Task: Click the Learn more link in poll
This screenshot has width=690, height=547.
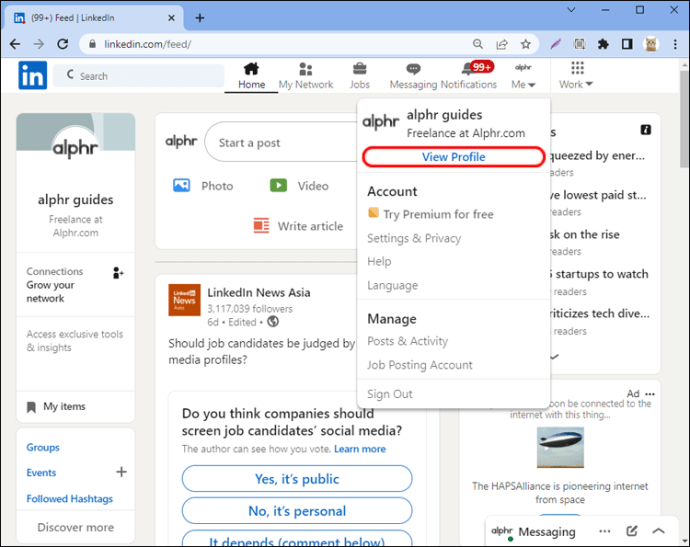Action: 360,449
